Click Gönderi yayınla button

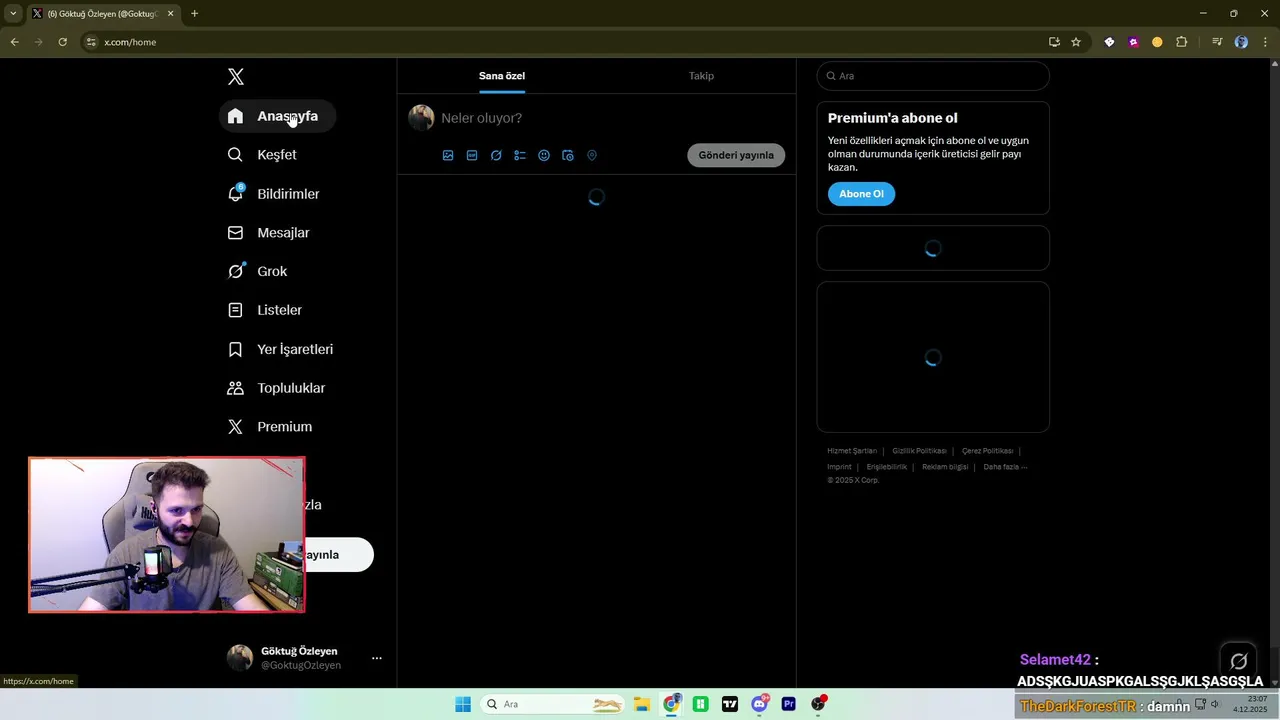pyautogui.click(x=736, y=155)
